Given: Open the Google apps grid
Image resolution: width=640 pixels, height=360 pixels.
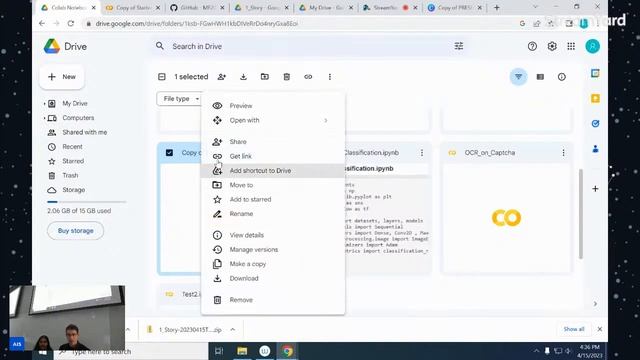Looking at the screenshot, I should pos(571,47).
